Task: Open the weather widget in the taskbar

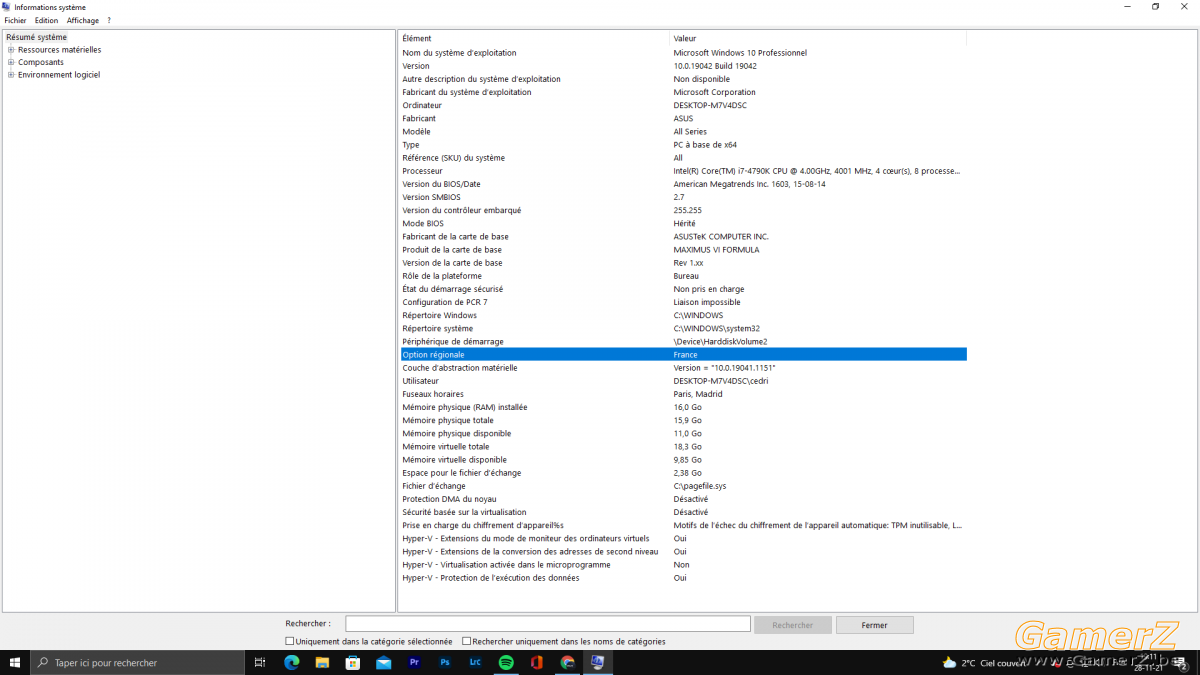Action: click(x=984, y=663)
